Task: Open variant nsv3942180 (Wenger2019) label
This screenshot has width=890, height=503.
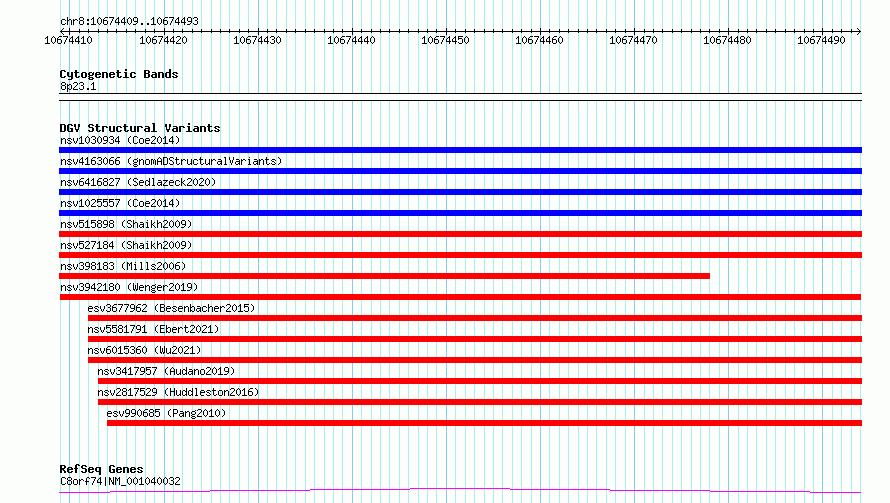Action: pyautogui.click(x=129, y=287)
